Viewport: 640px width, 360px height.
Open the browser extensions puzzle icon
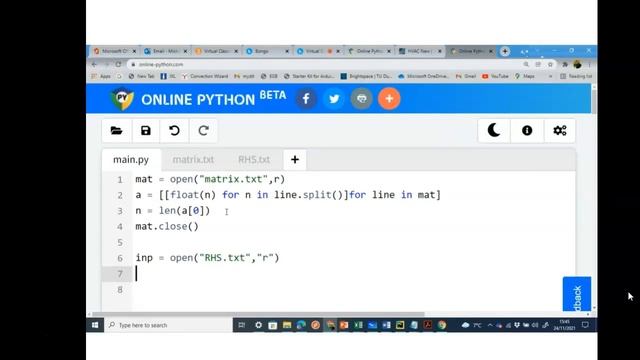click(565, 64)
